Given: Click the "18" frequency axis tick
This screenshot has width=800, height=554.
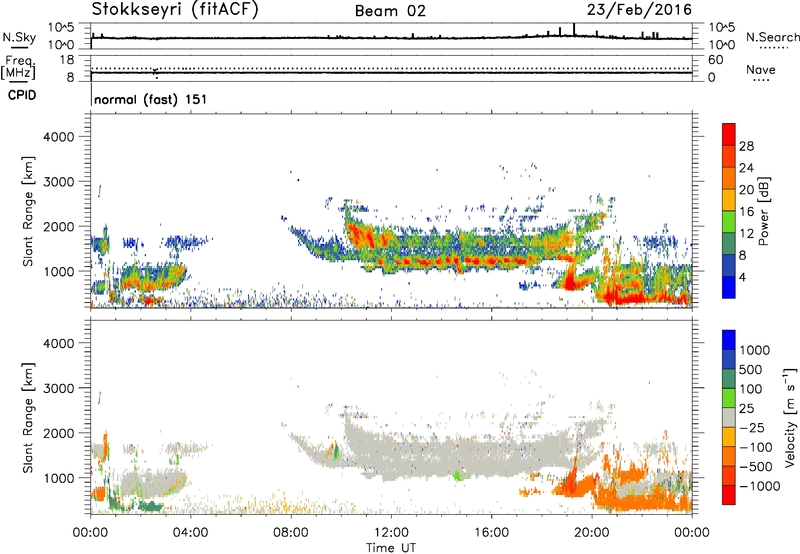Looking at the screenshot, I should point(67,60).
